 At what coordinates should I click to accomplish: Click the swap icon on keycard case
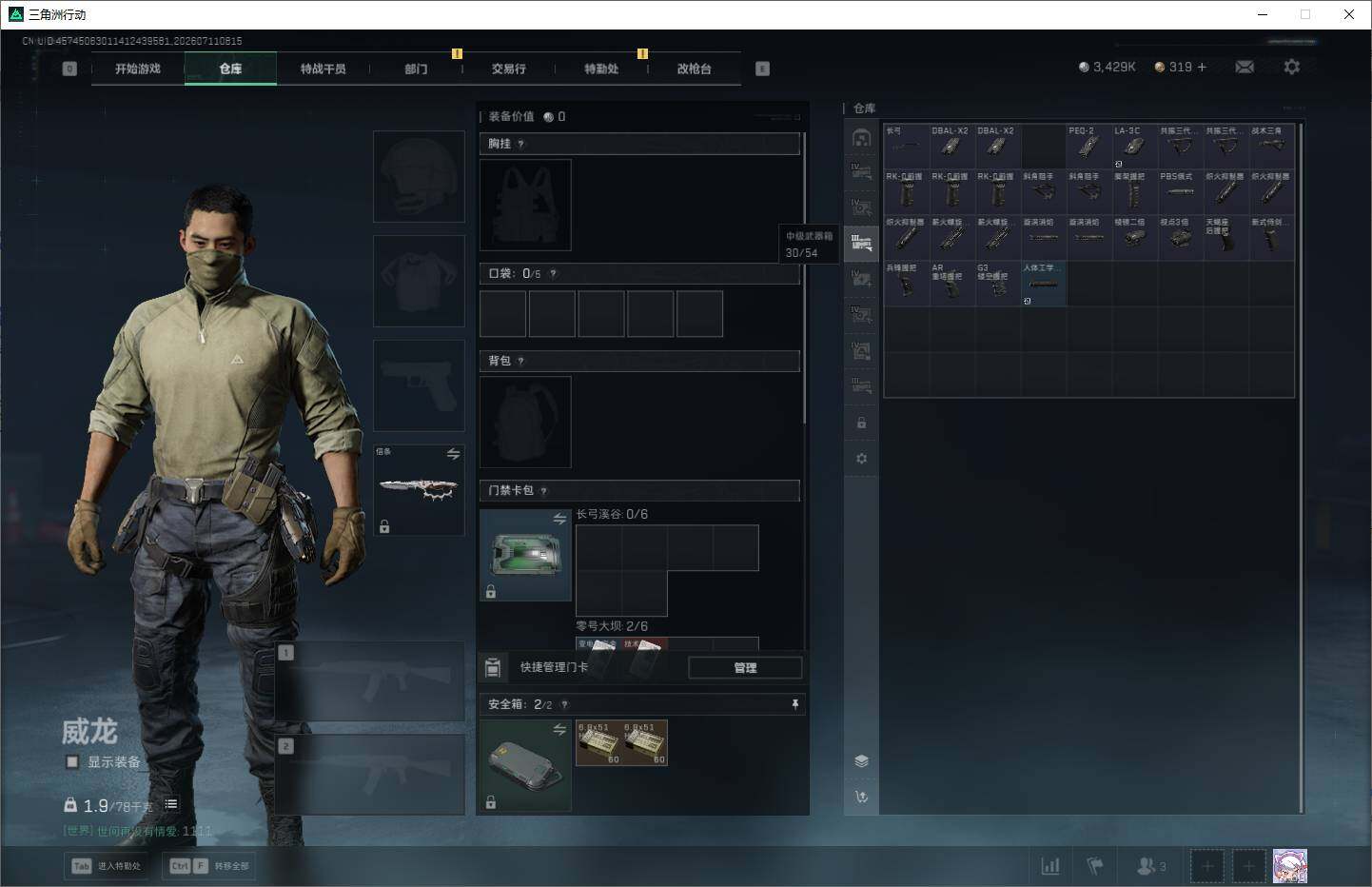[x=559, y=519]
